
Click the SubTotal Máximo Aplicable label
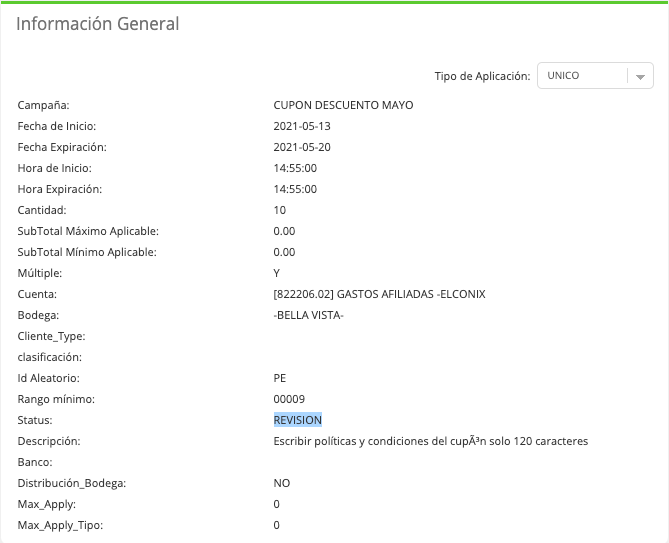pyautogui.click(x=88, y=231)
